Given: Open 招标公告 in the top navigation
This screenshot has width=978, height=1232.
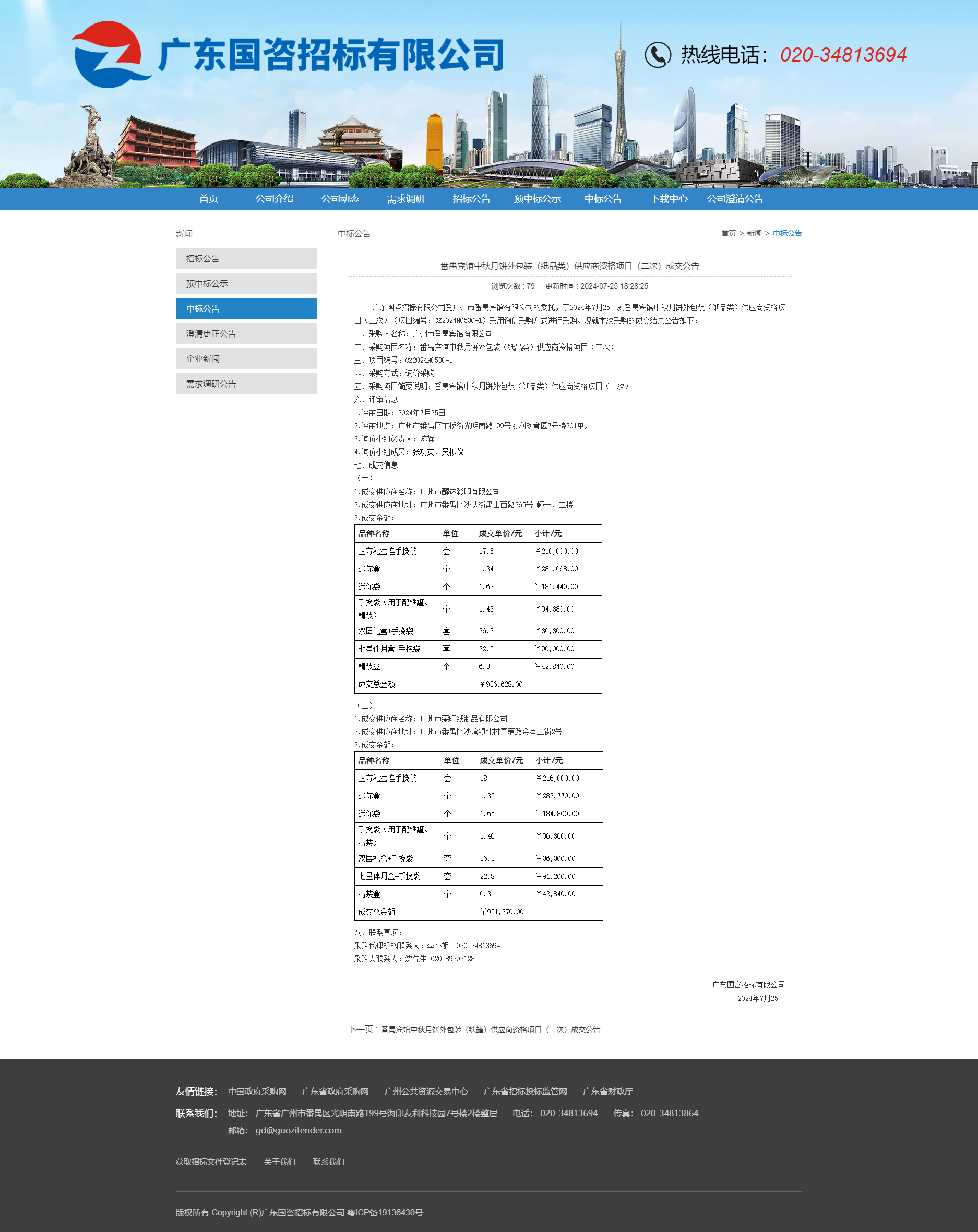Looking at the screenshot, I should [x=472, y=199].
